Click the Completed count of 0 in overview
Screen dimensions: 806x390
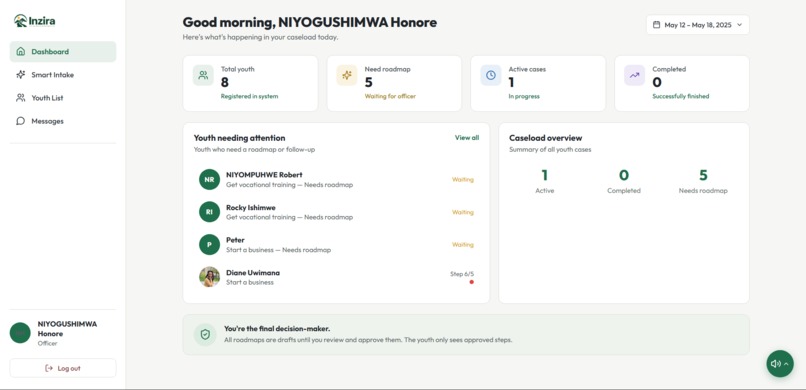tap(624, 176)
